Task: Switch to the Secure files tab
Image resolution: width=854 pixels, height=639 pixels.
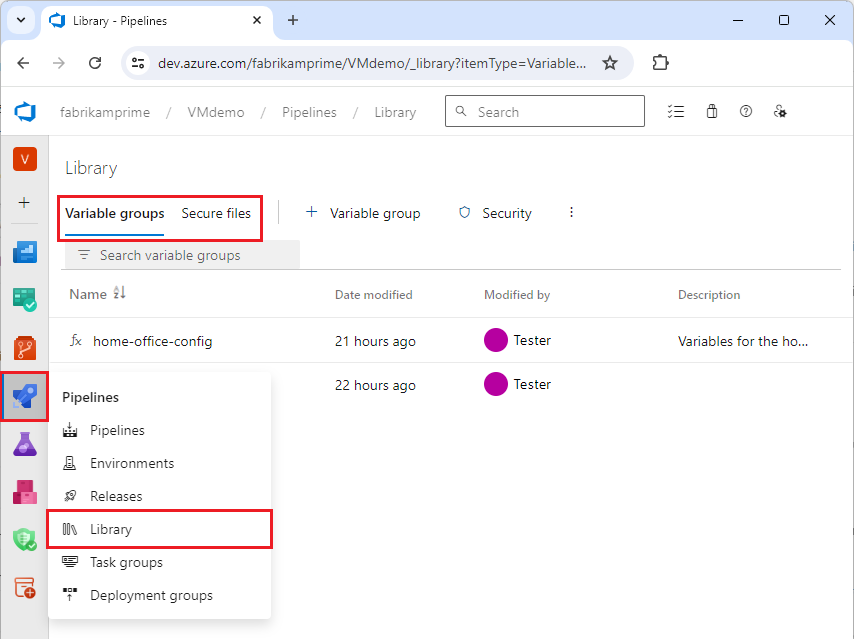Action: pyautogui.click(x=216, y=213)
